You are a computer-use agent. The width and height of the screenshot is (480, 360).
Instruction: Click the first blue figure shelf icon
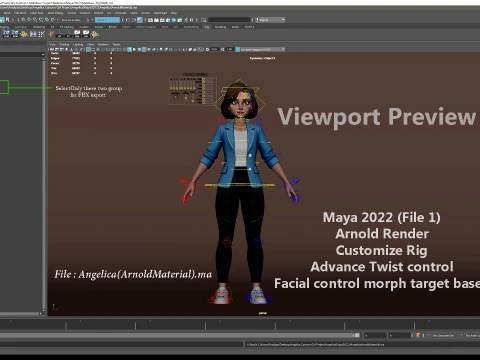click(6, 34)
